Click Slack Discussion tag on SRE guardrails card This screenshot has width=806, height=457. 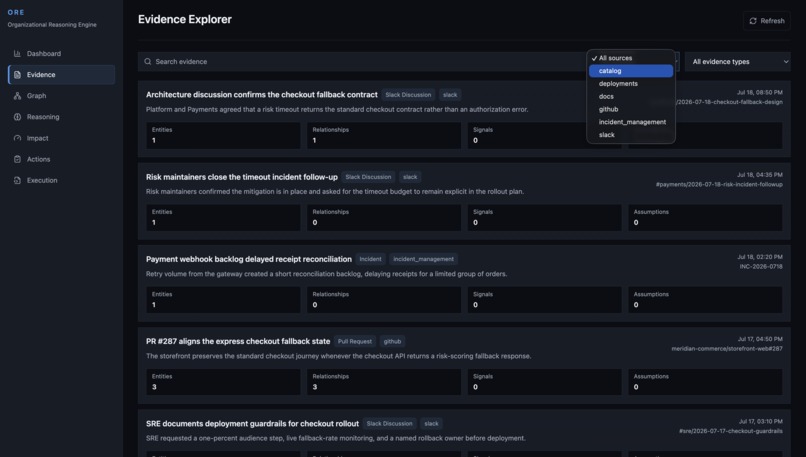pos(389,424)
